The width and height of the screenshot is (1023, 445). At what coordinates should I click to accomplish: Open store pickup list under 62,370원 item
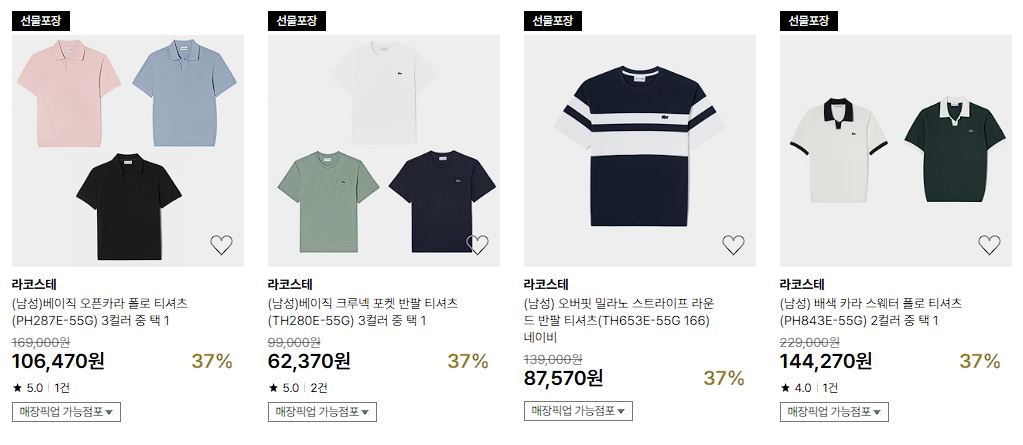[x=322, y=412]
